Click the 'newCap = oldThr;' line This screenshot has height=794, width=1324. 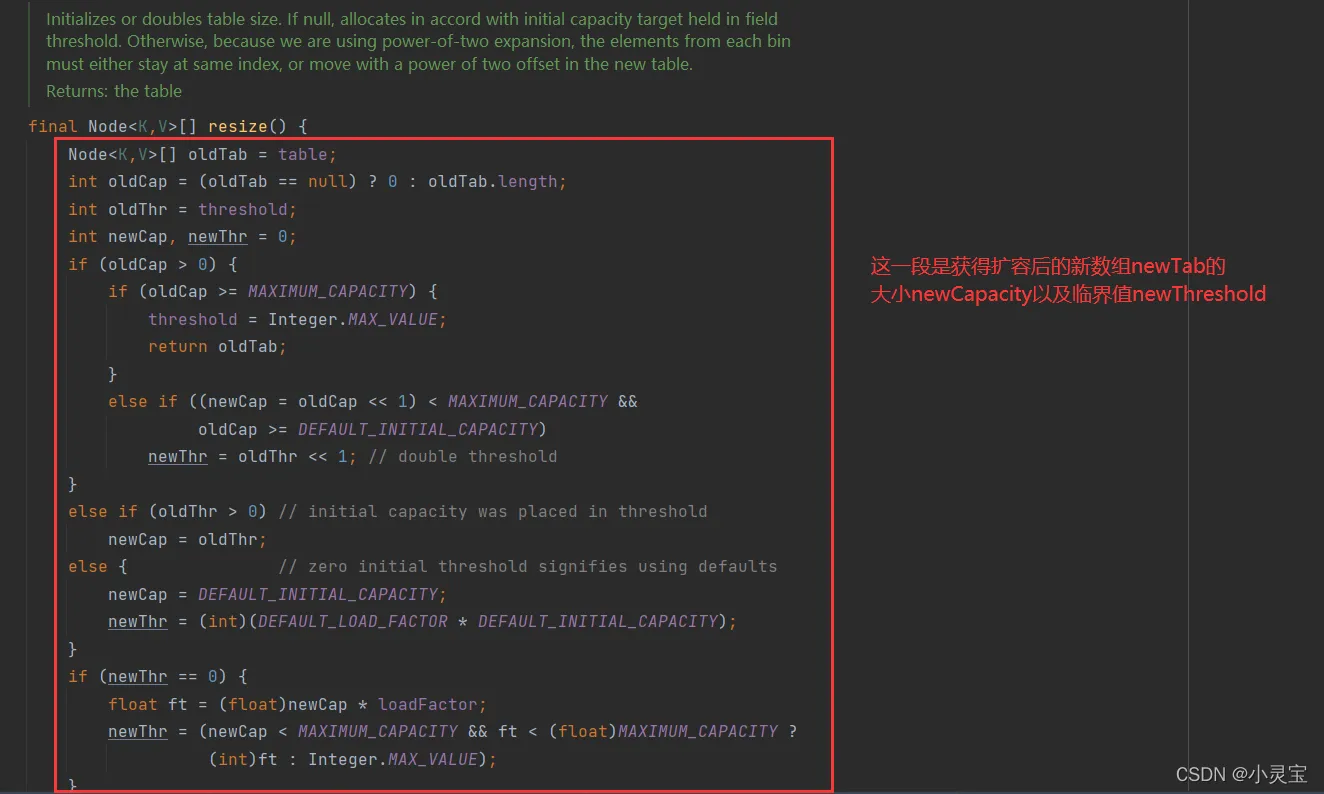coord(188,539)
